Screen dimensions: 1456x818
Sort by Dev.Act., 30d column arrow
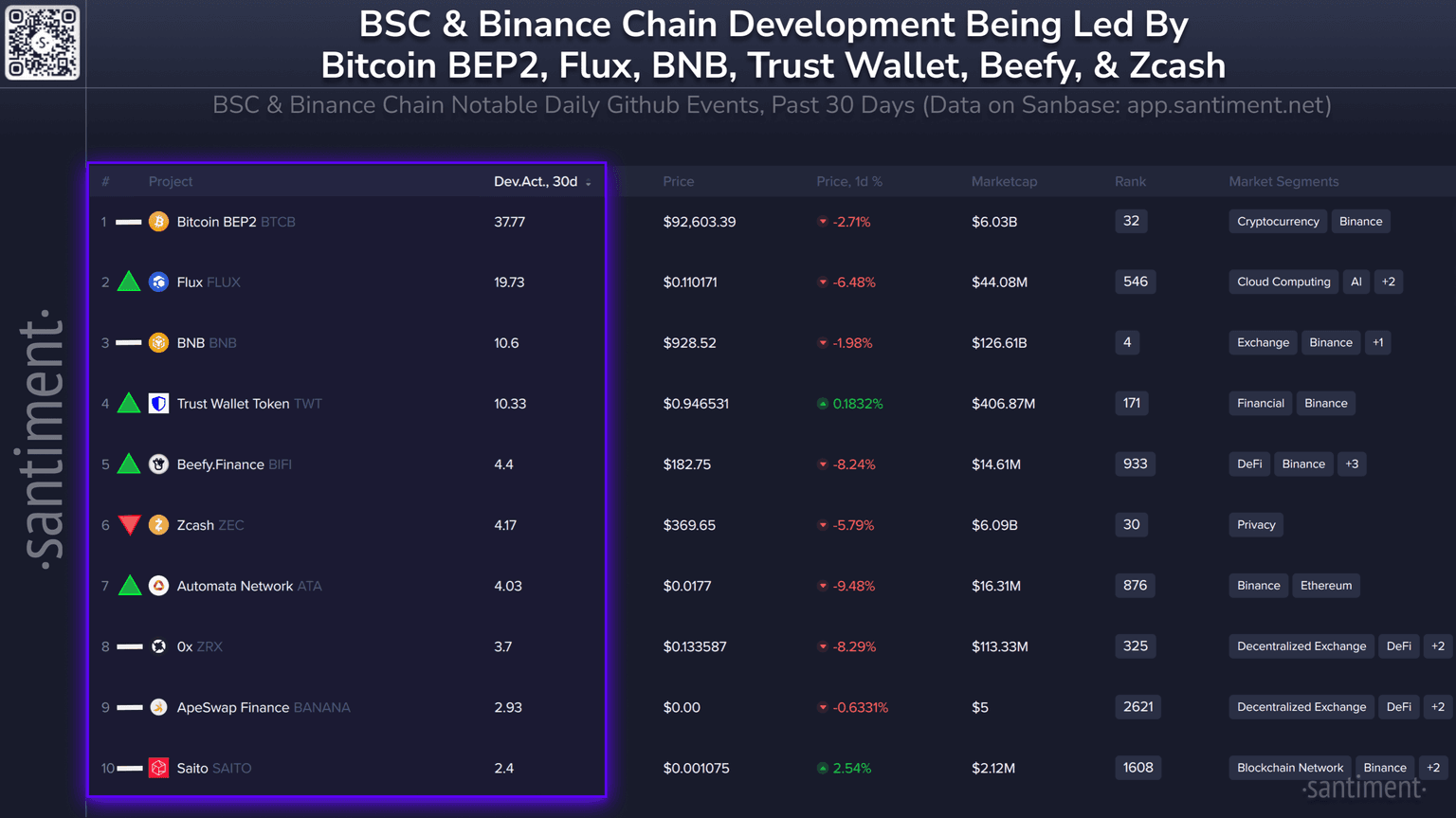589,182
